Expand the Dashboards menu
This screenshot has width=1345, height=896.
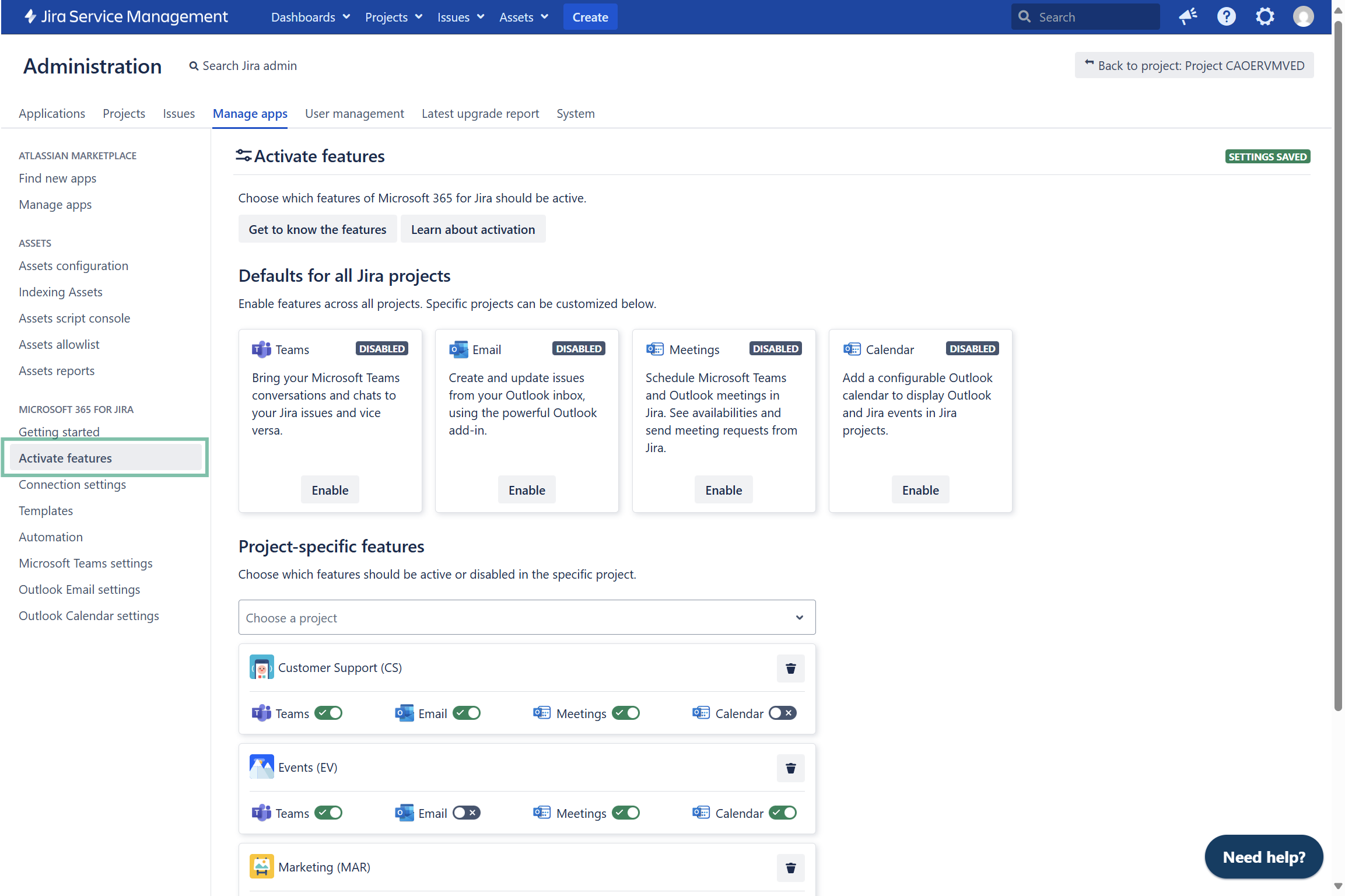(x=310, y=17)
